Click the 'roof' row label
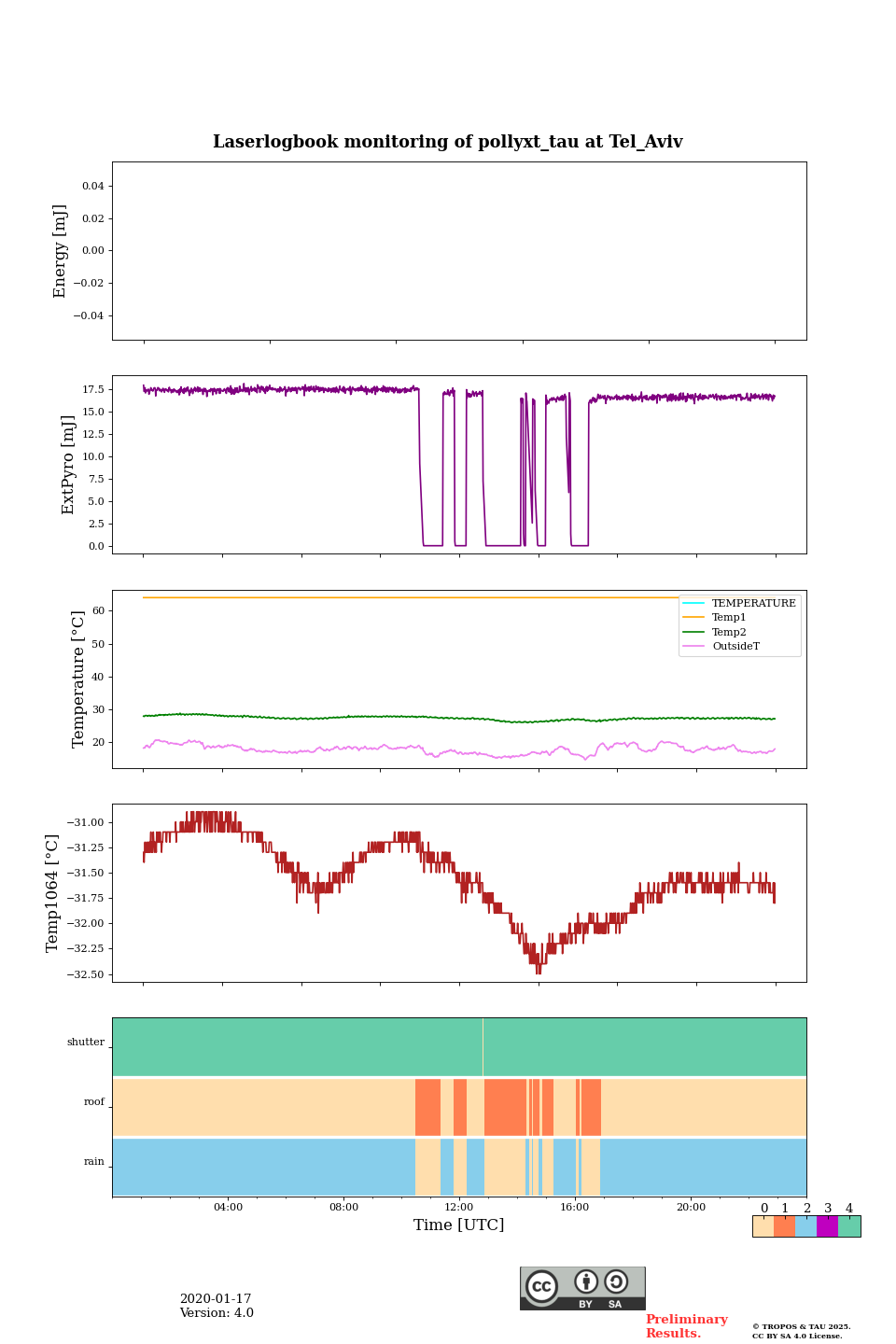 coord(94,1101)
